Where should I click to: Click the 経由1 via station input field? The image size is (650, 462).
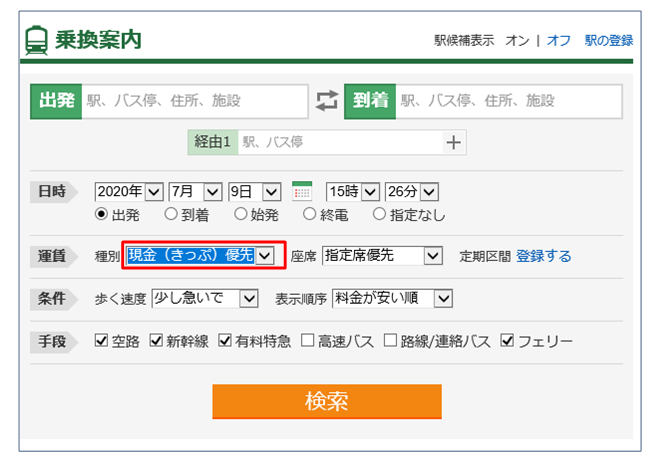pos(340,142)
